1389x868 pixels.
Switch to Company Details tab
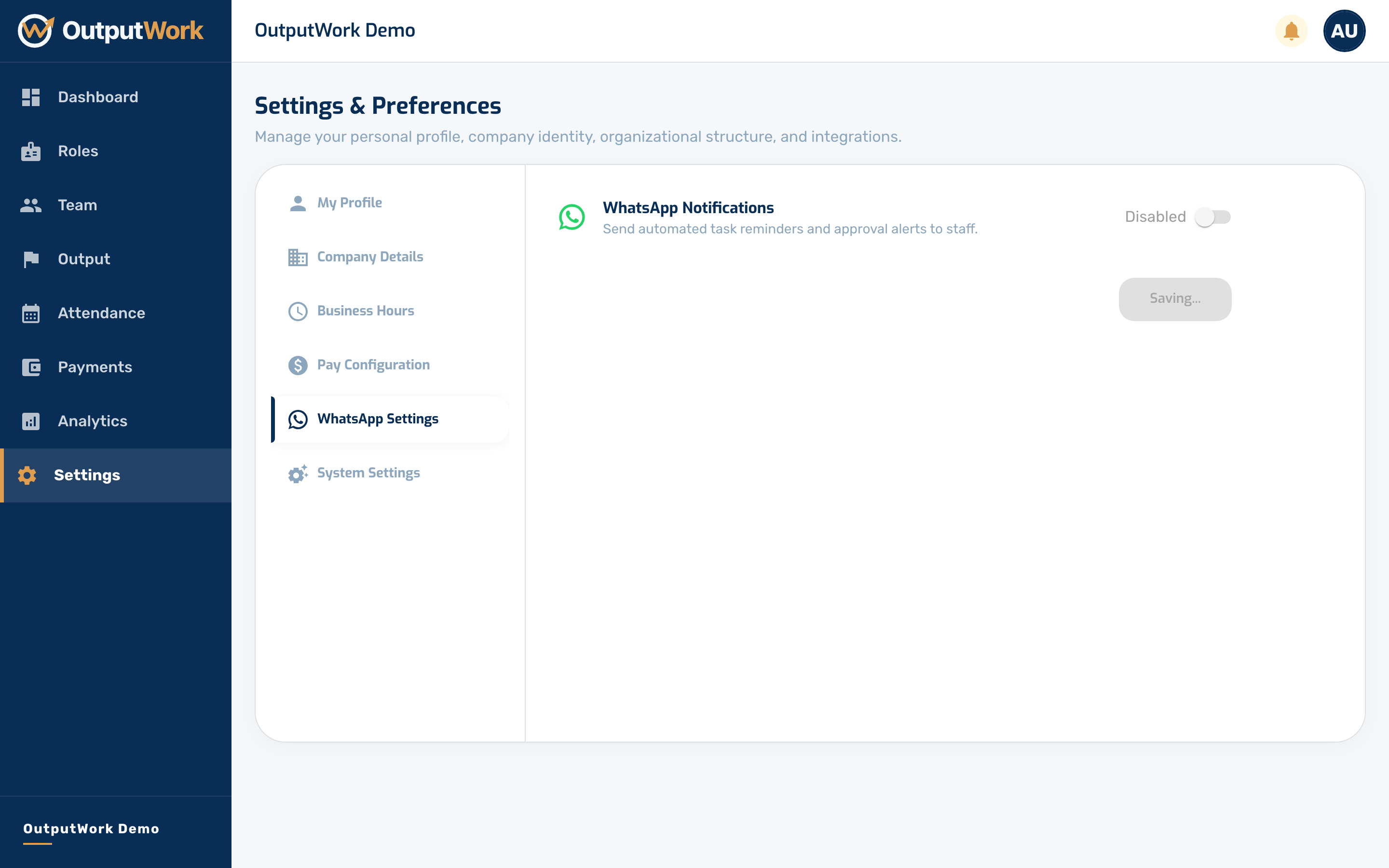click(390, 257)
